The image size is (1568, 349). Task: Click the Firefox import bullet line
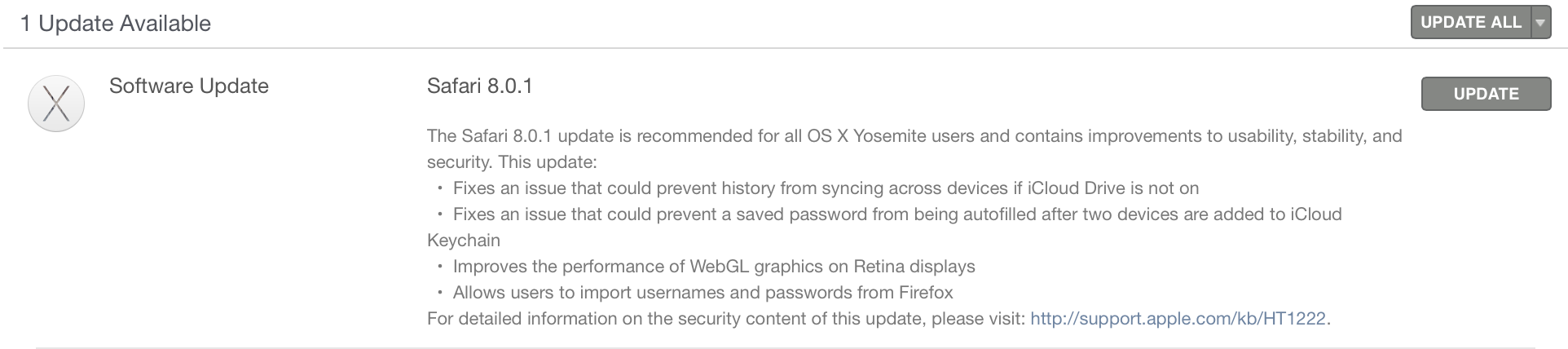click(x=703, y=293)
